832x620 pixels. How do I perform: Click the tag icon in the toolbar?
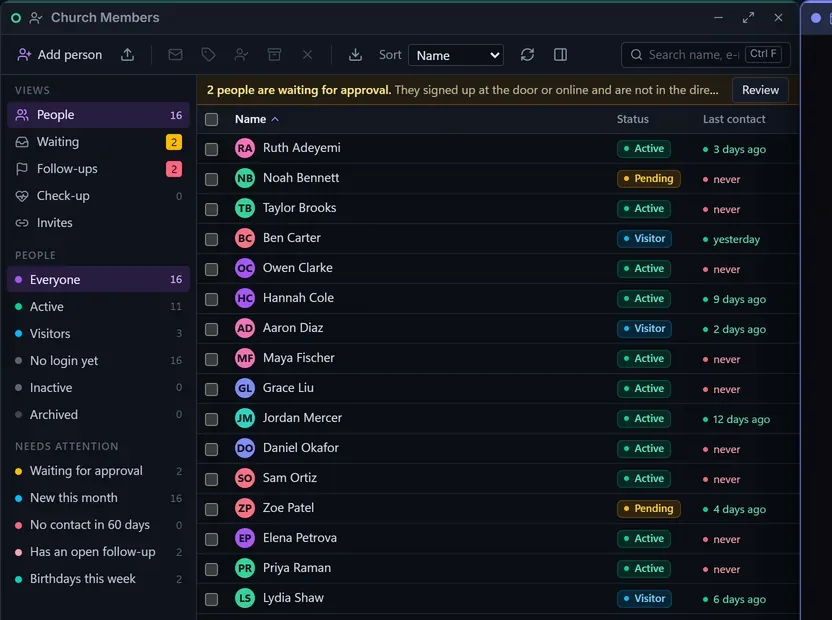209,55
